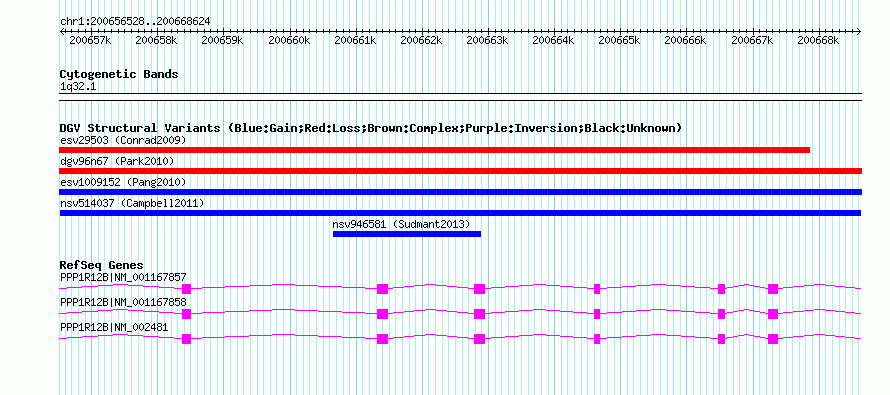Click the NM_001167857 exon just under 200663k
Image resolution: width=890 pixels, height=395 pixels.
(480, 289)
